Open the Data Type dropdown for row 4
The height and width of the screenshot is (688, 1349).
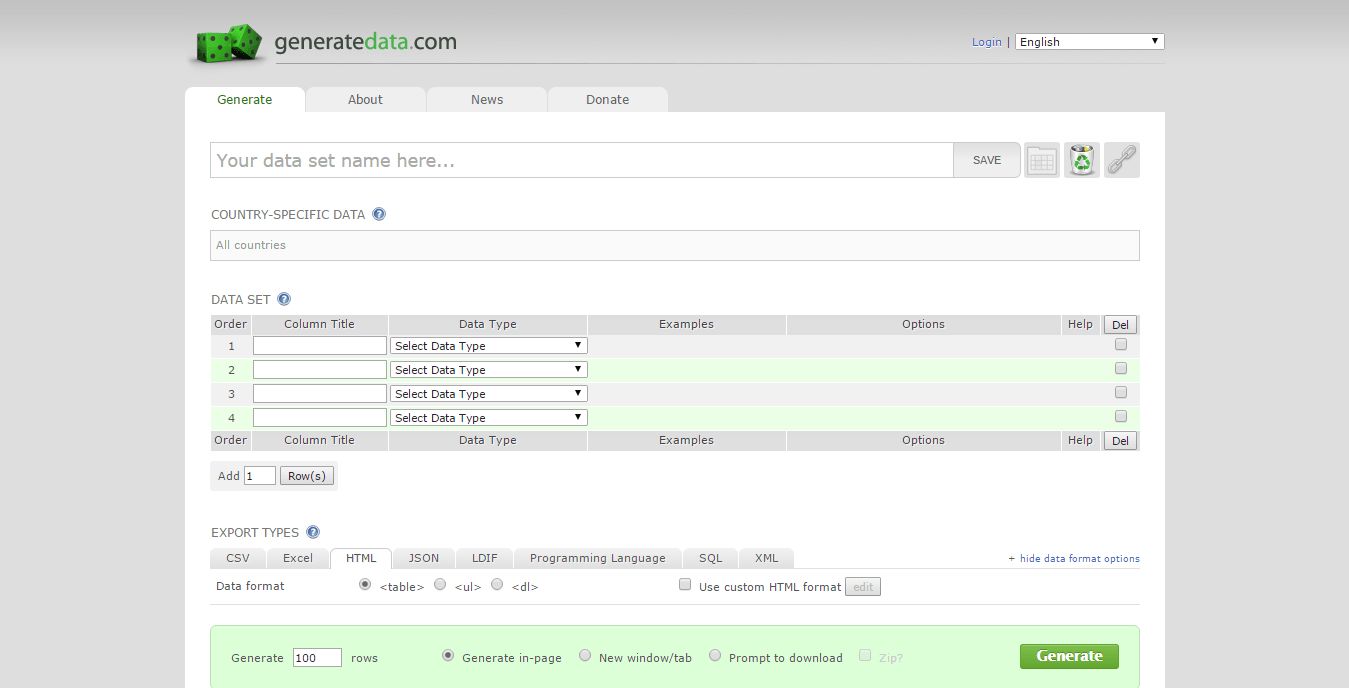point(488,417)
